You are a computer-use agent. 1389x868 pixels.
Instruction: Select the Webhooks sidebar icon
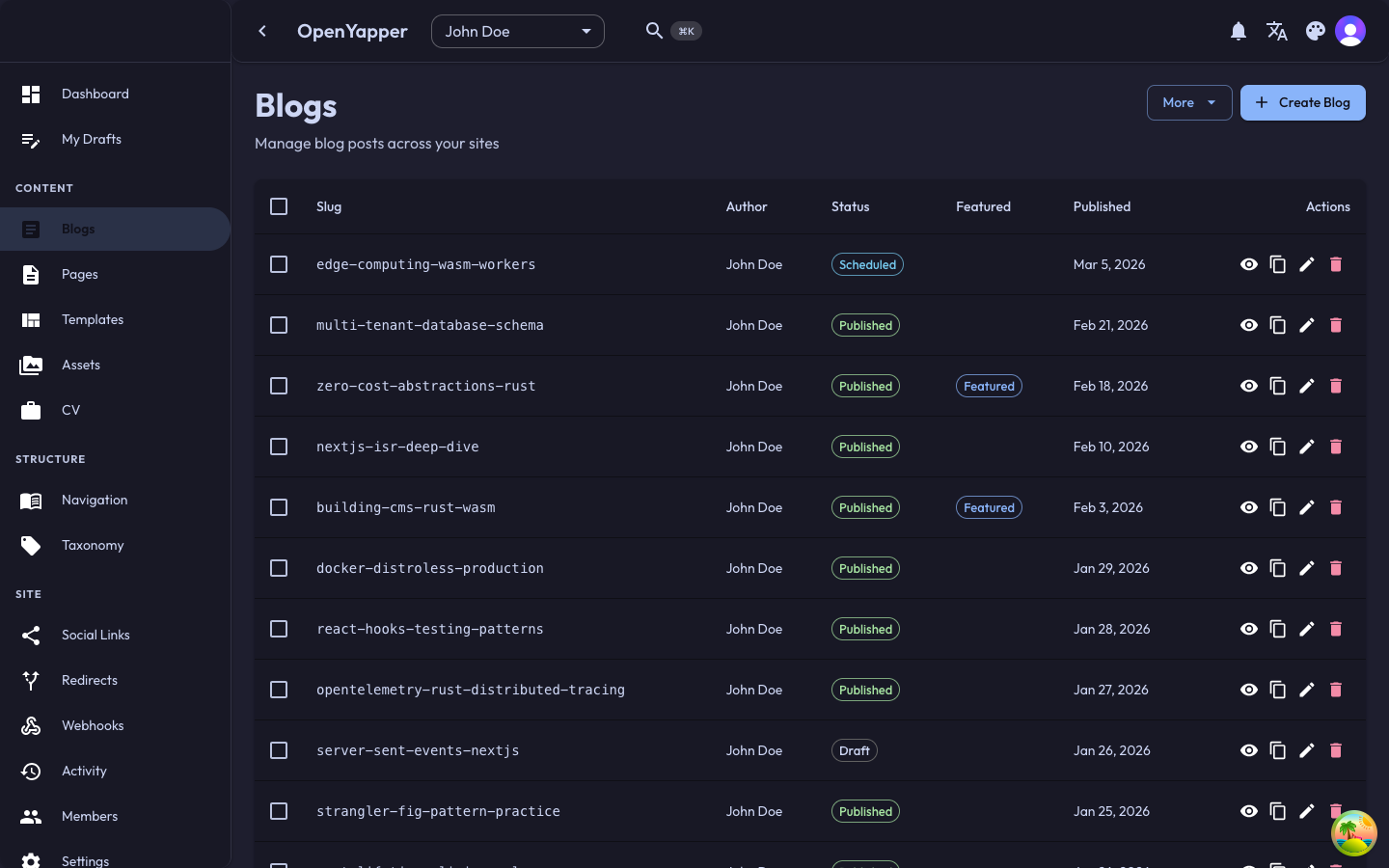pyautogui.click(x=31, y=725)
